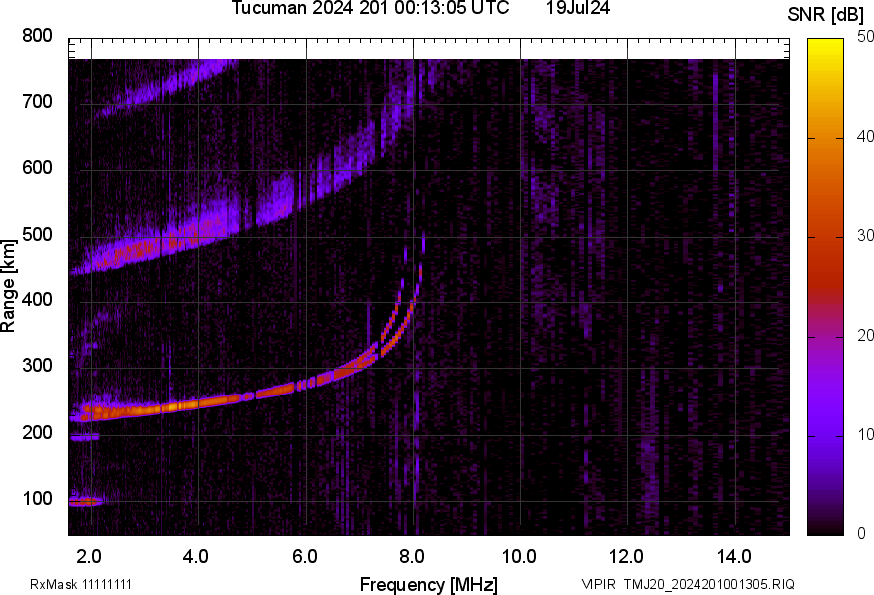The width and height of the screenshot is (874, 595).
Task: Click the colorbar tick label '10'
Action: 865,434
